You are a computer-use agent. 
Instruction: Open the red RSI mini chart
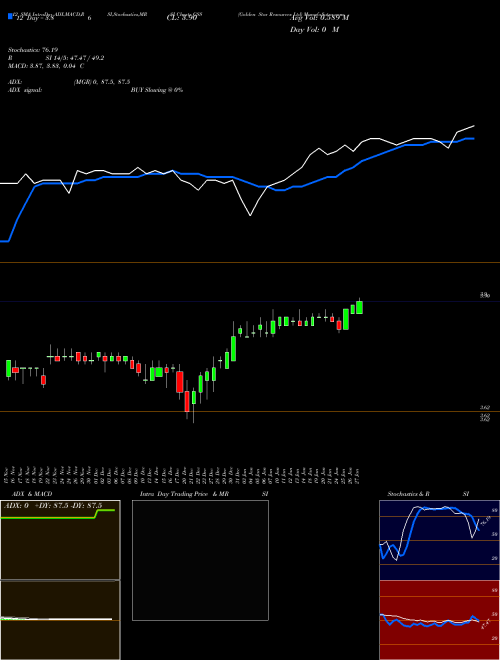[439, 620]
